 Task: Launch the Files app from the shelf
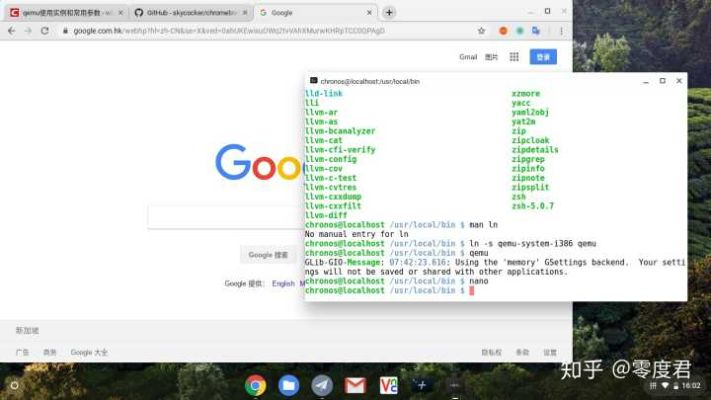tap(288, 385)
